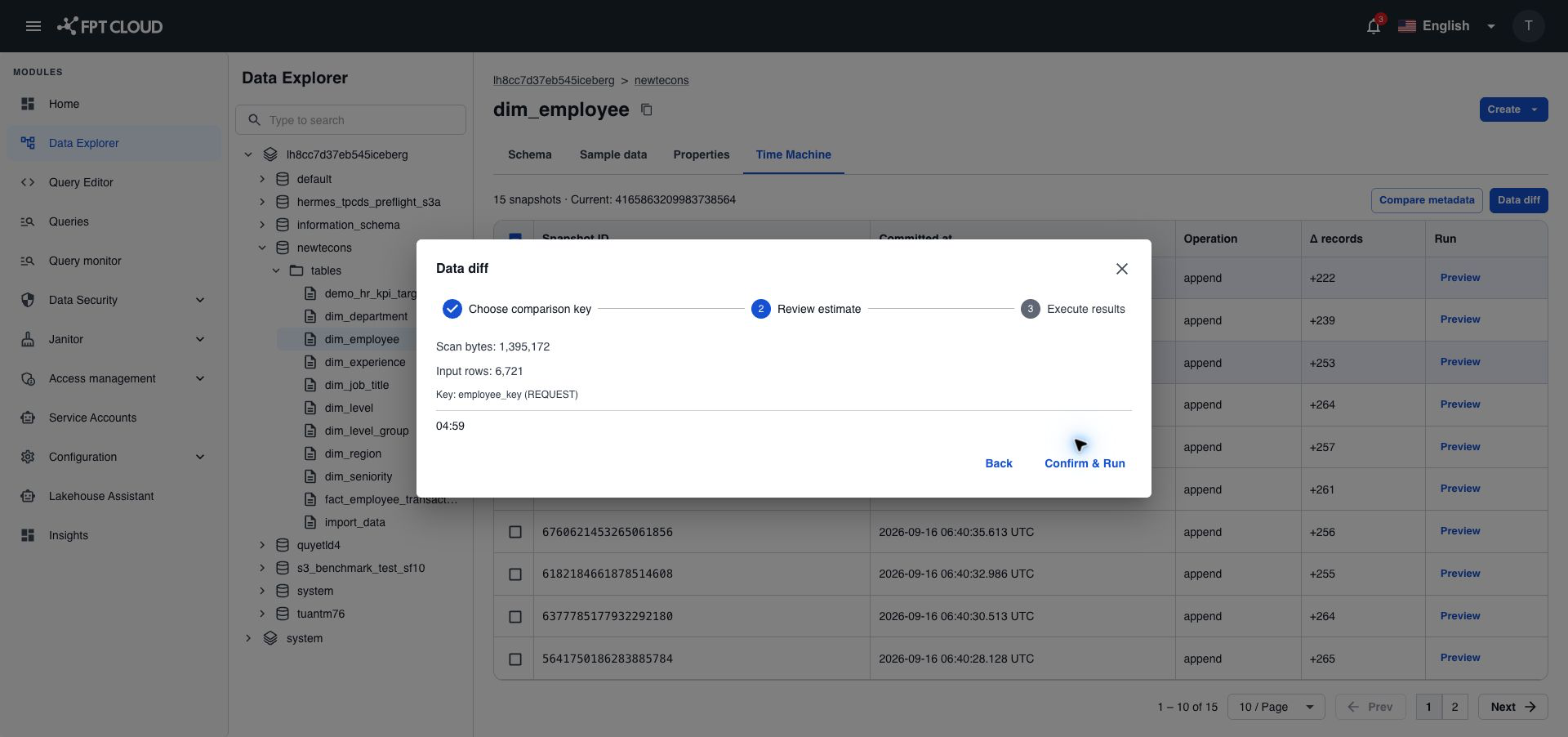Go to page 2 of snapshots
This screenshot has height=737, width=1568.
point(1454,707)
